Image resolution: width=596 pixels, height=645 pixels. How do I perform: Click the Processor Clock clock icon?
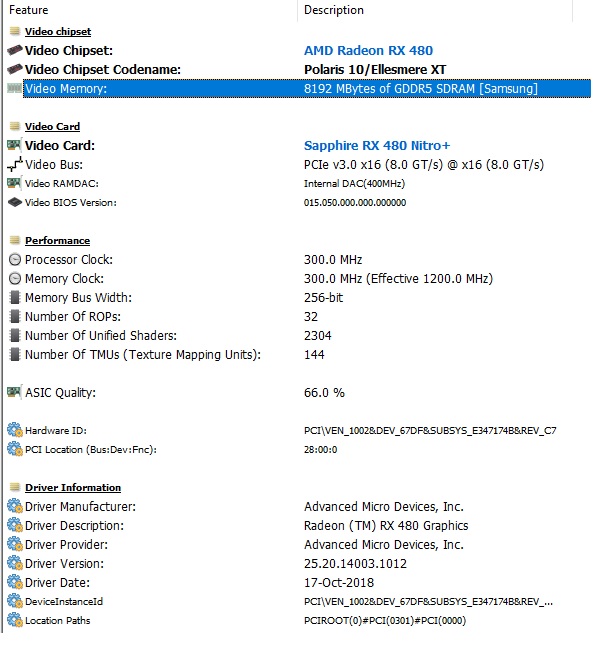pos(15,259)
